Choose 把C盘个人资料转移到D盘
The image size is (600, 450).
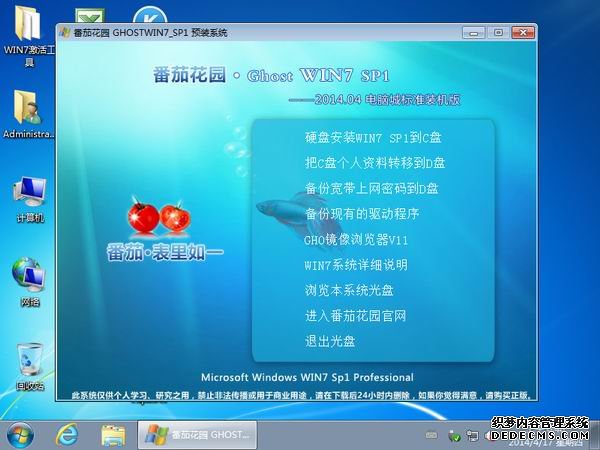(x=375, y=163)
